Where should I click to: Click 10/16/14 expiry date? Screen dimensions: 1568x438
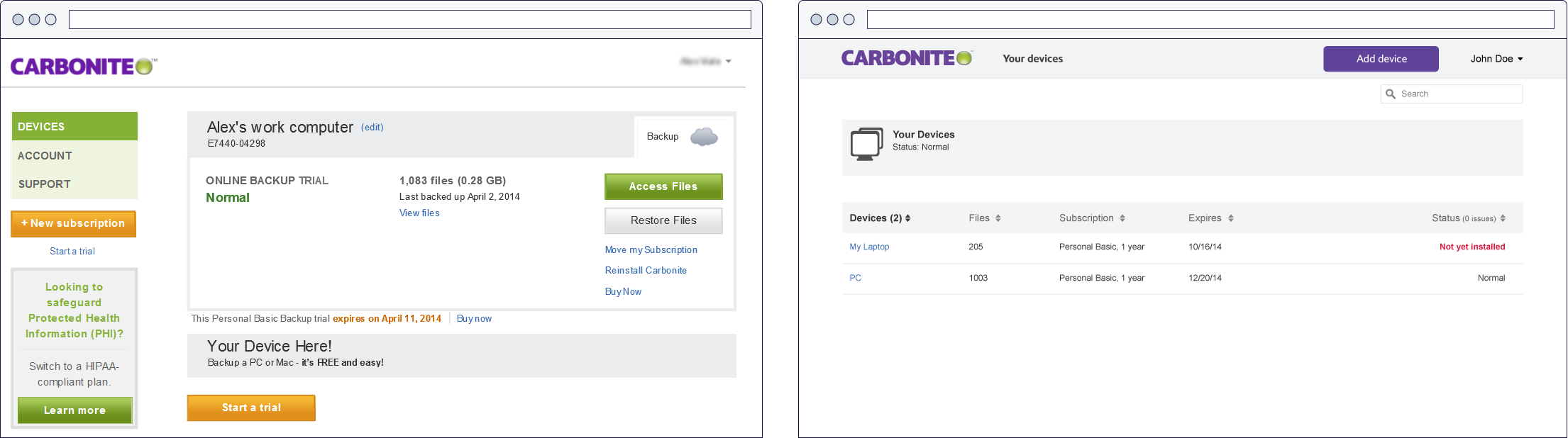pos(1205,247)
